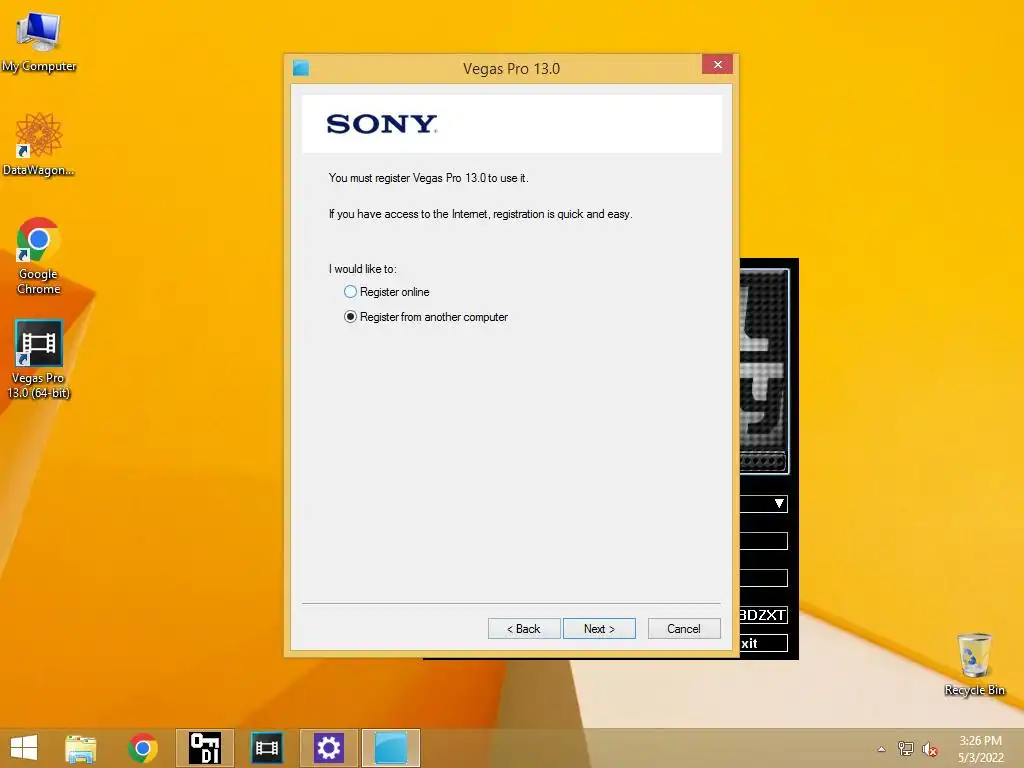Screen dimensions: 1024x768
Task: Close the Vegas Pro 13.0 dialog
Action: coord(717,65)
